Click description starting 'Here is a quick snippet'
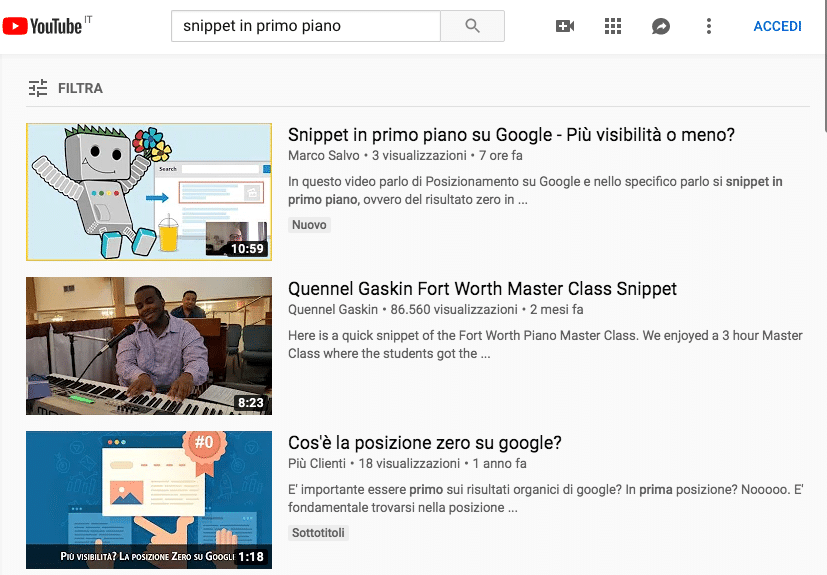 [x=545, y=344]
